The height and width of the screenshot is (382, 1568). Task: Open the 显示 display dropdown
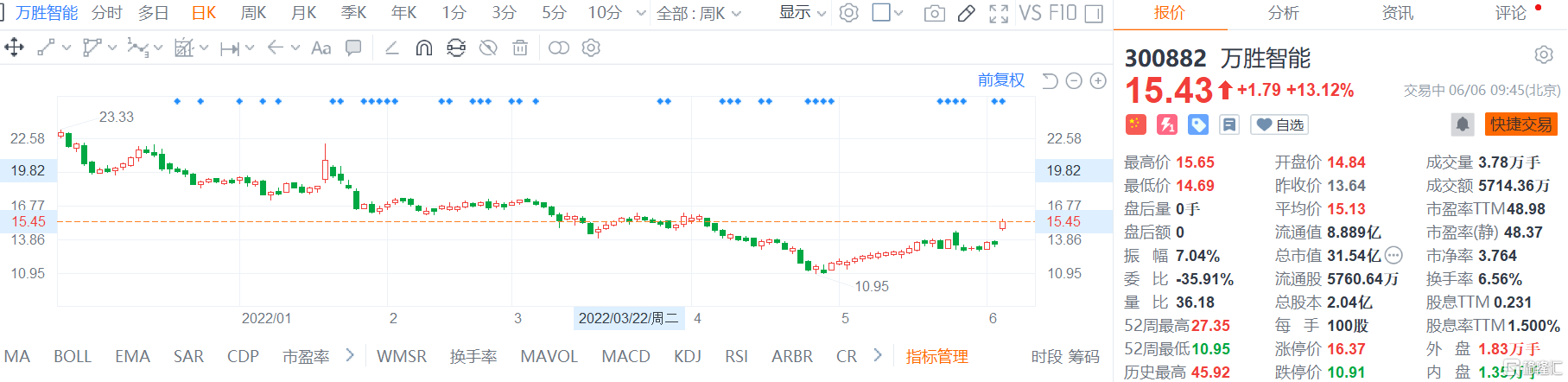(x=803, y=13)
